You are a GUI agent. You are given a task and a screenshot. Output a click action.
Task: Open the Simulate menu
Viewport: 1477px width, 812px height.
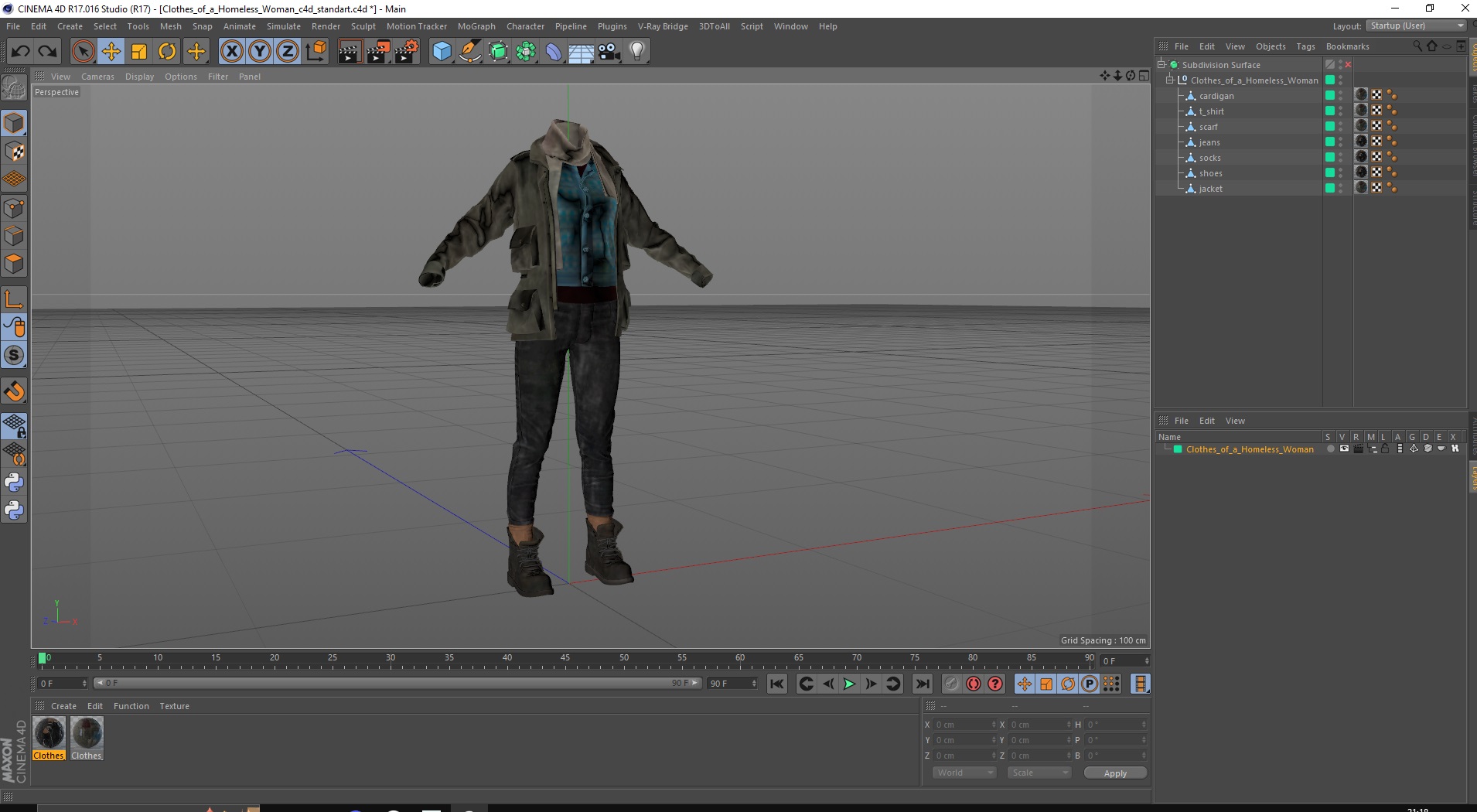284,26
